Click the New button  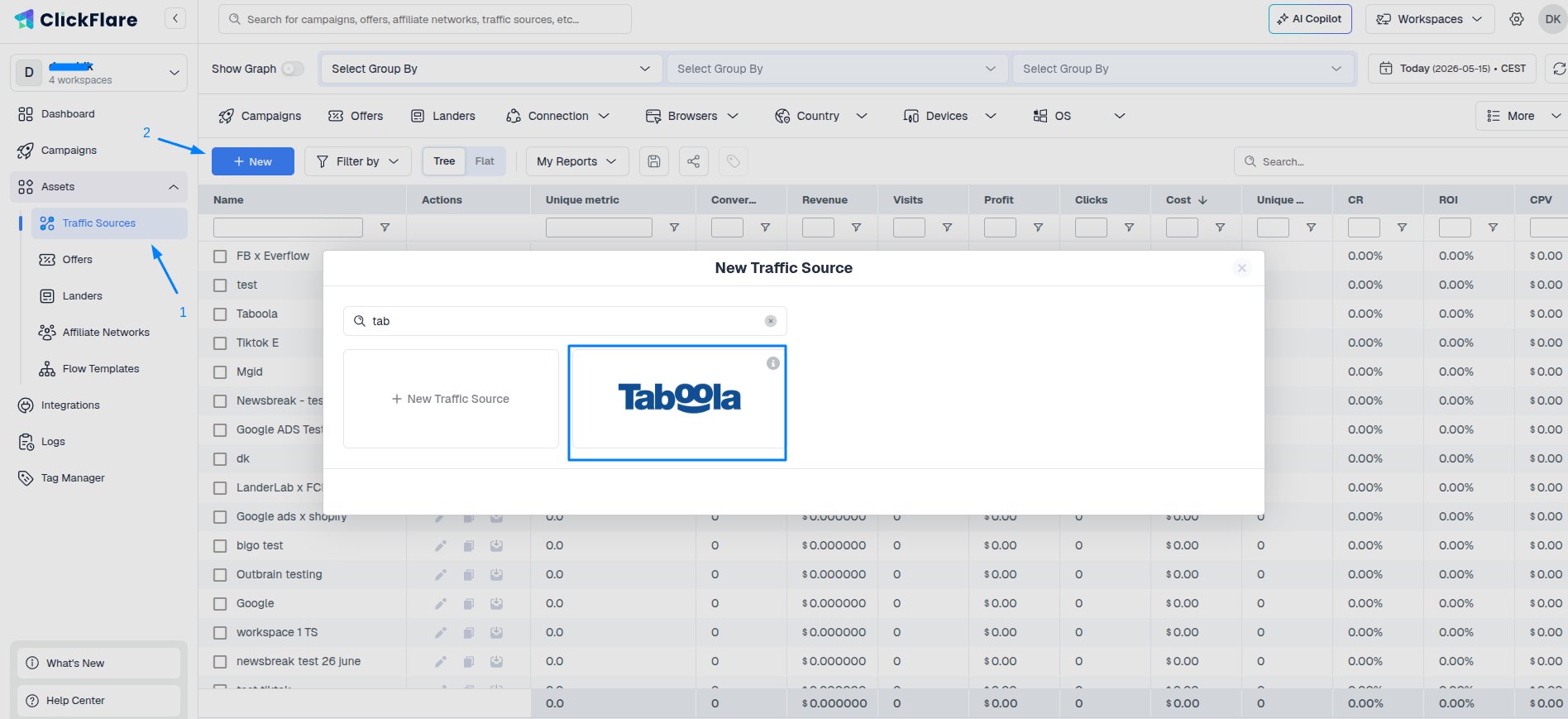pos(253,161)
